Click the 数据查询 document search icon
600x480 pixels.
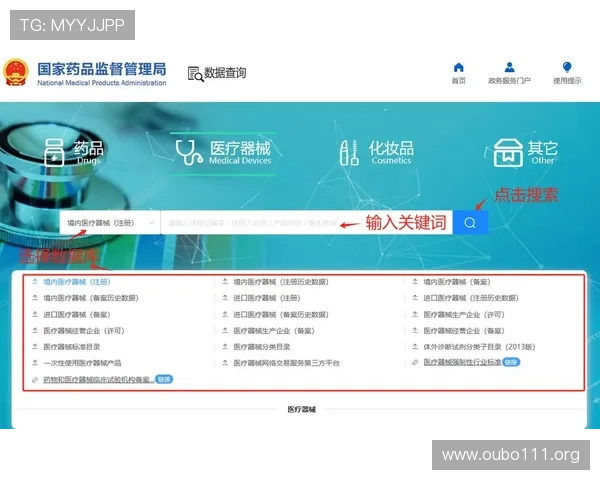click(195, 74)
